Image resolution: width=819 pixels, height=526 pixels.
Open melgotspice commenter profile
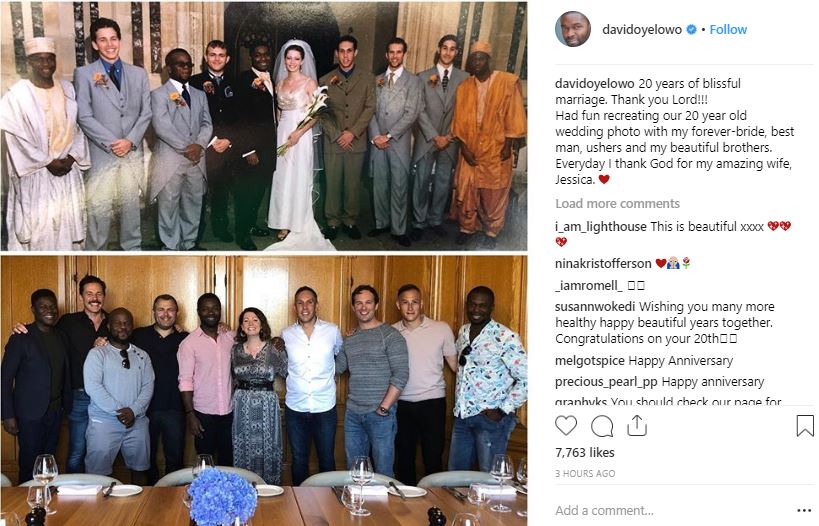590,361
